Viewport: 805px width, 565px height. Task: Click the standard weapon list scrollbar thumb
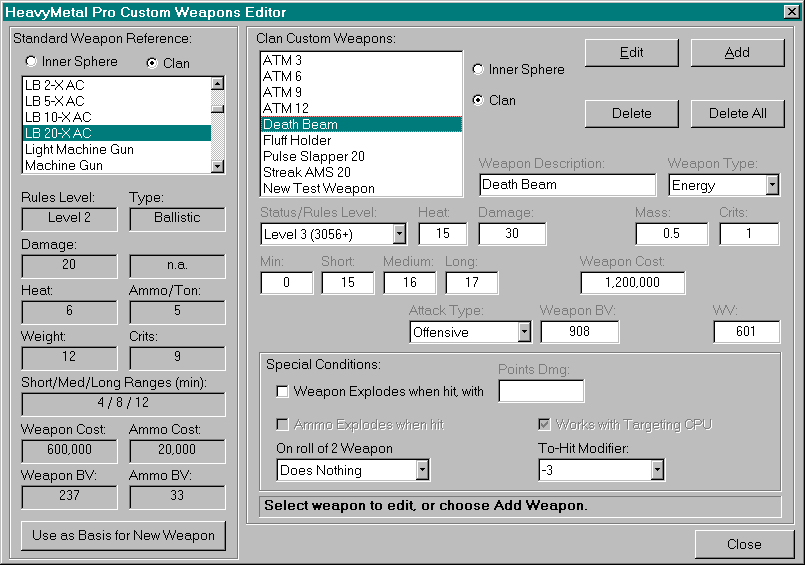218,109
